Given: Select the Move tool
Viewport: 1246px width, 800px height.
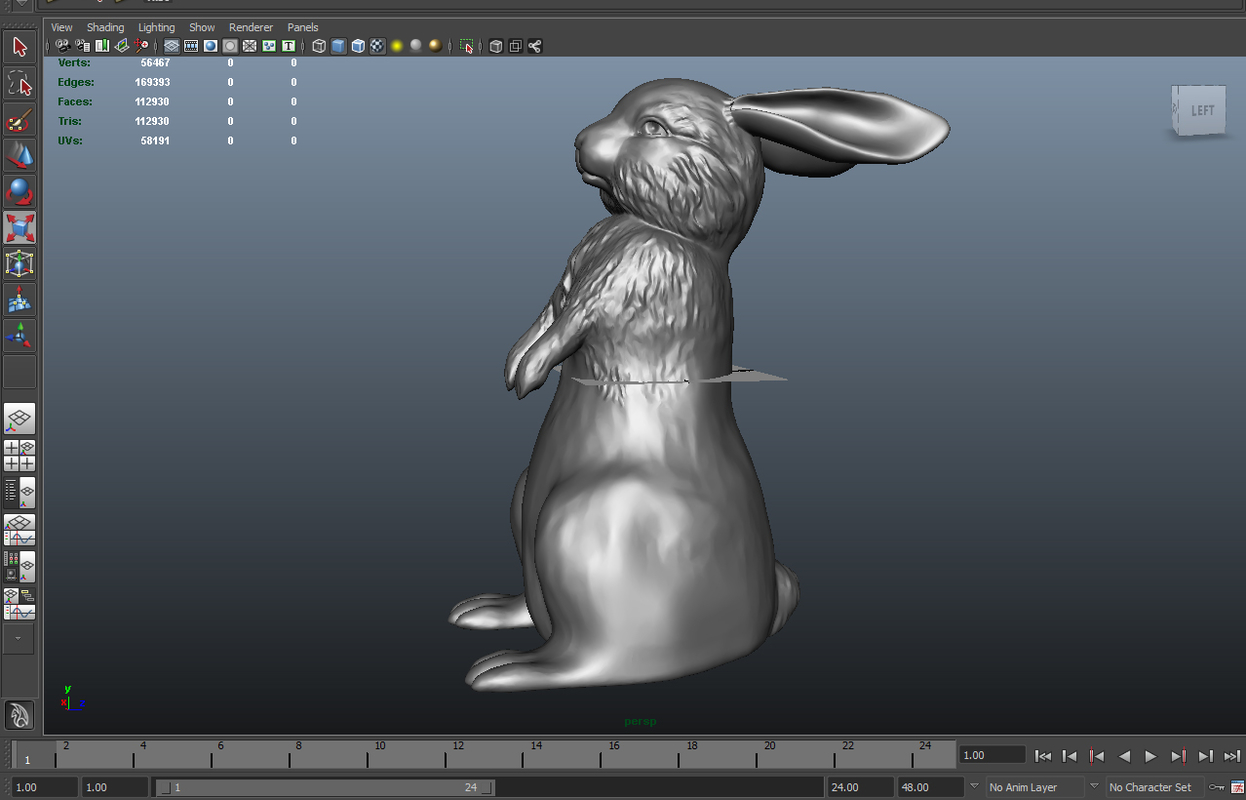Looking at the screenshot, I should click(x=20, y=155).
